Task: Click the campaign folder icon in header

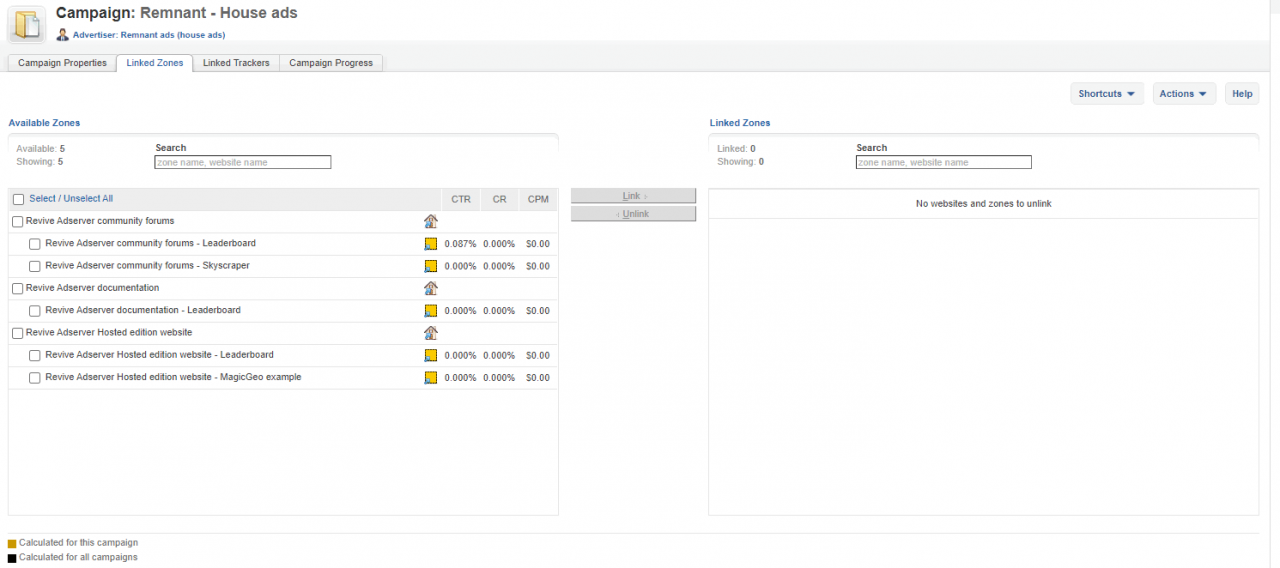Action: point(27,25)
